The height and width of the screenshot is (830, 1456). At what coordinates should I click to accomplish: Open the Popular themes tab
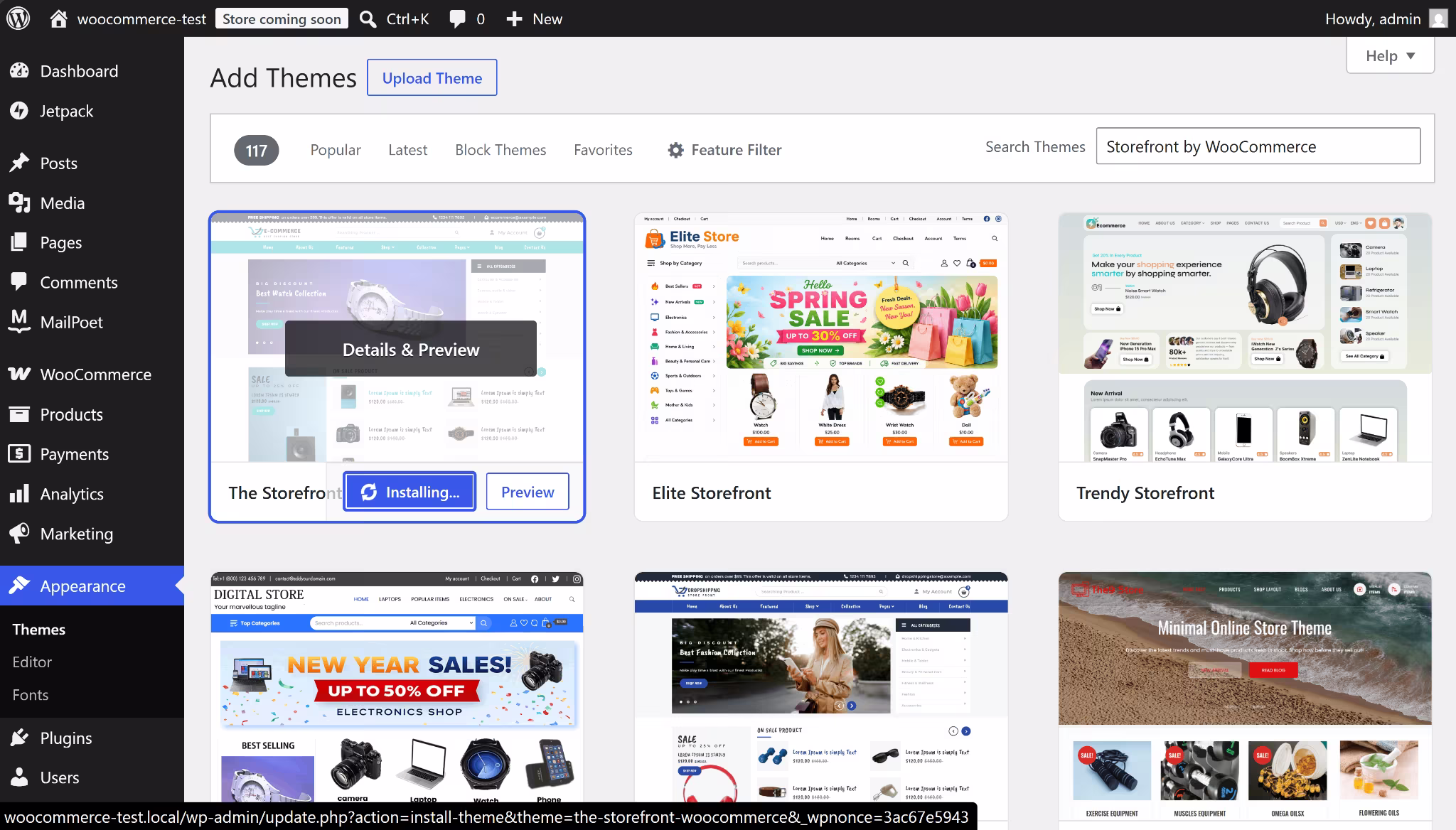[336, 150]
